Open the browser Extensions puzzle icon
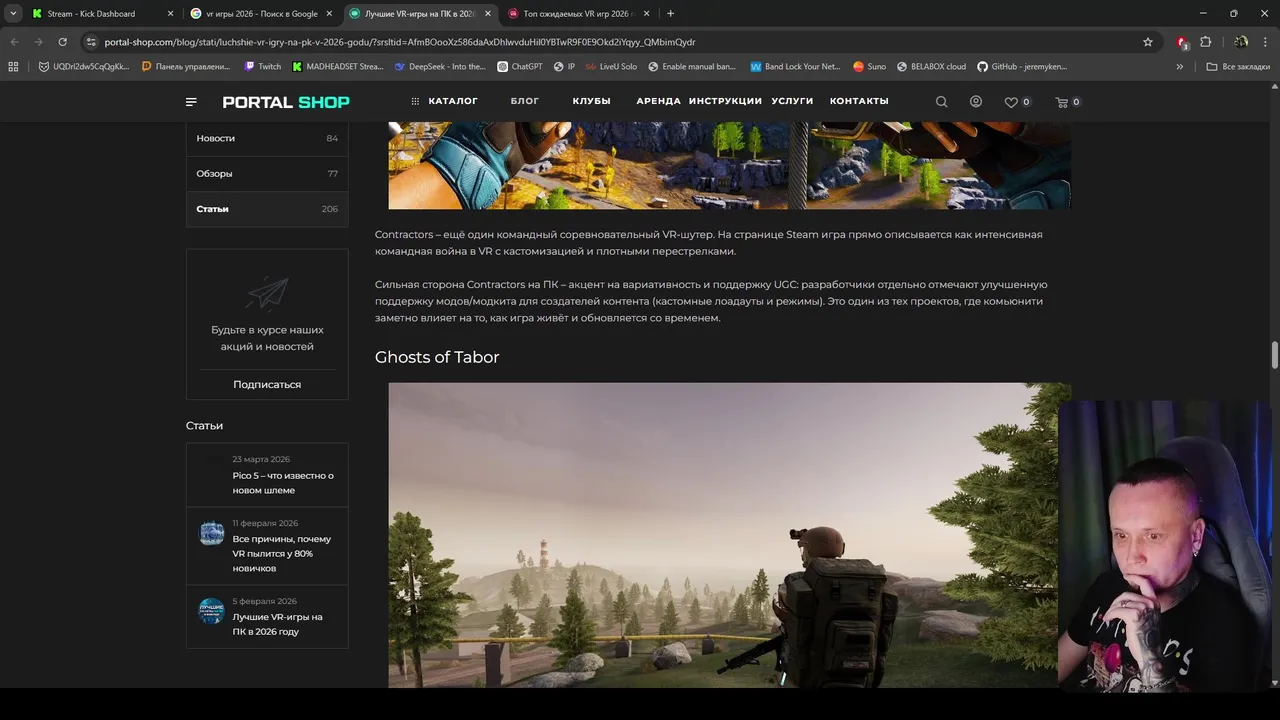 tap(1205, 42)
